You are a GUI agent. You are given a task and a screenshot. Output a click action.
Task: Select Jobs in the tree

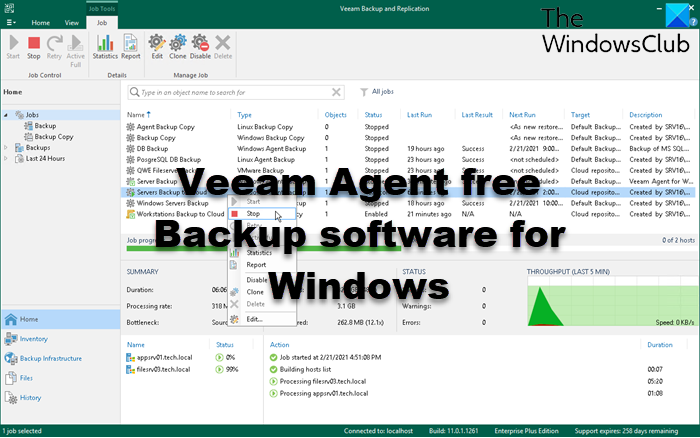[x=32, y=115]
